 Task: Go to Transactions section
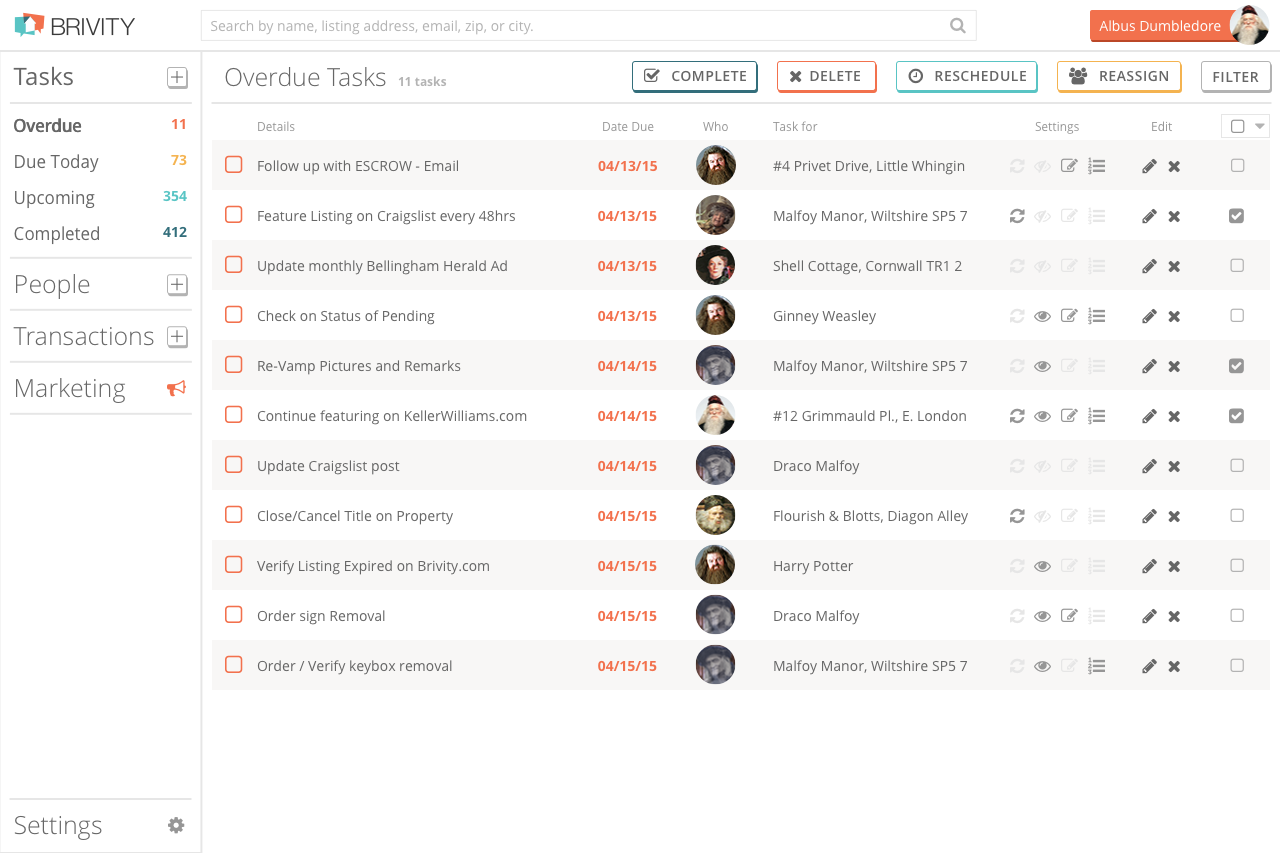pos(84,337)
